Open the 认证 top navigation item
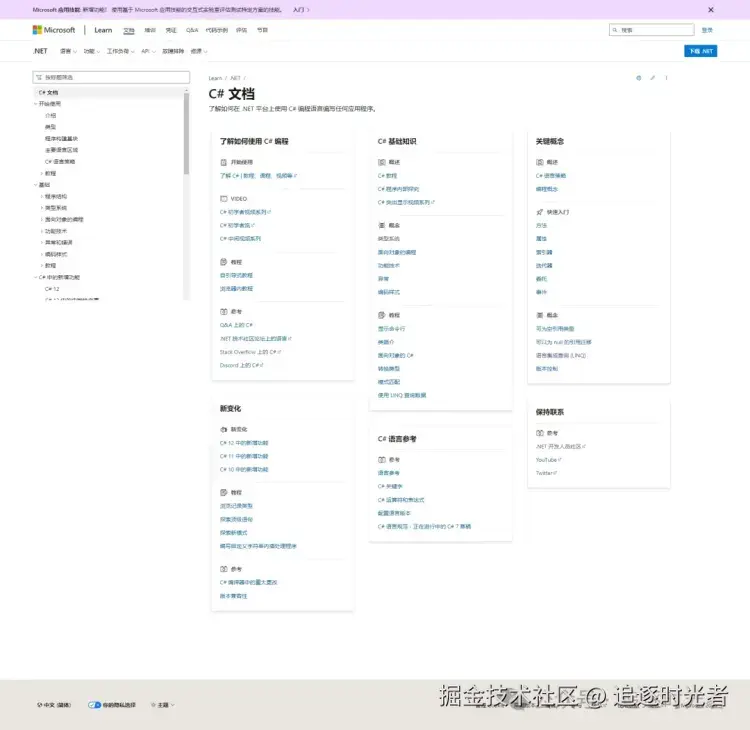The image size is (750, 730). [x=171, y=30]
